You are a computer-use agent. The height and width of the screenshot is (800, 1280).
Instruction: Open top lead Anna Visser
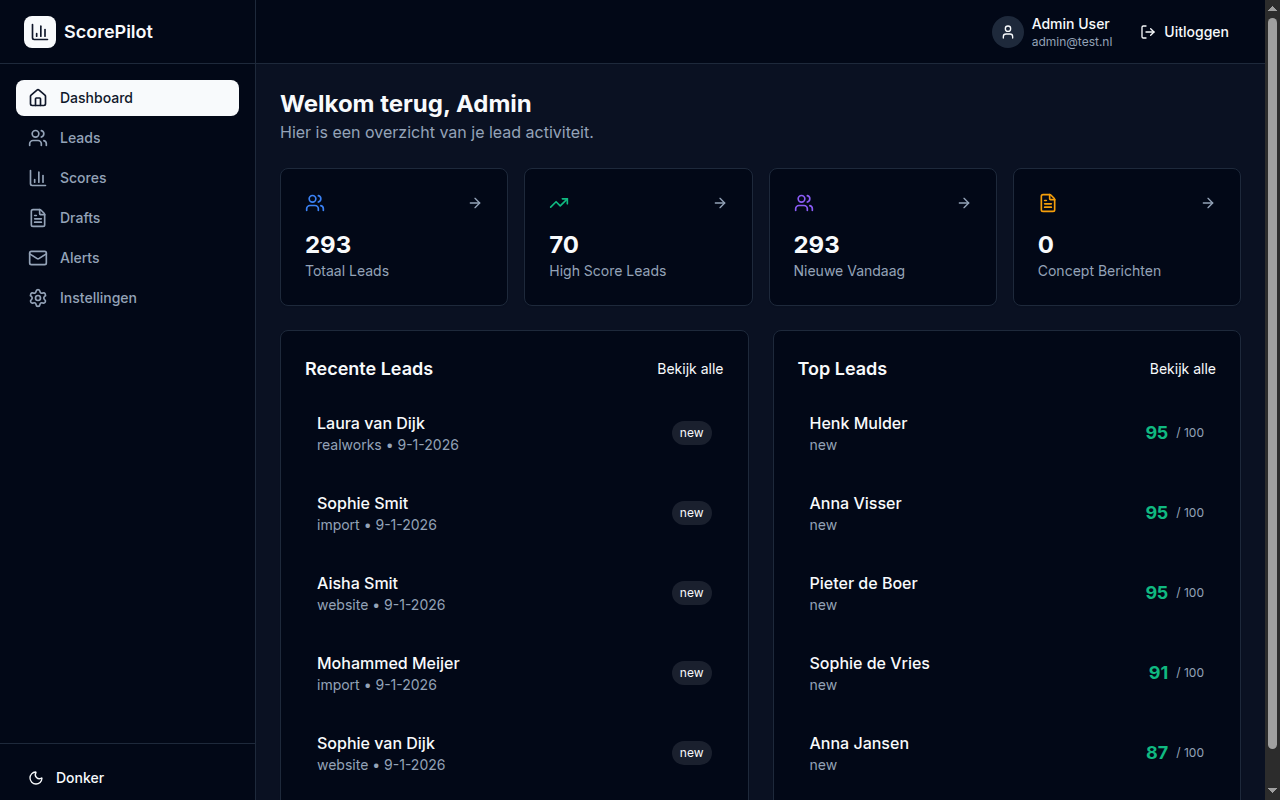coord(1007,513)
